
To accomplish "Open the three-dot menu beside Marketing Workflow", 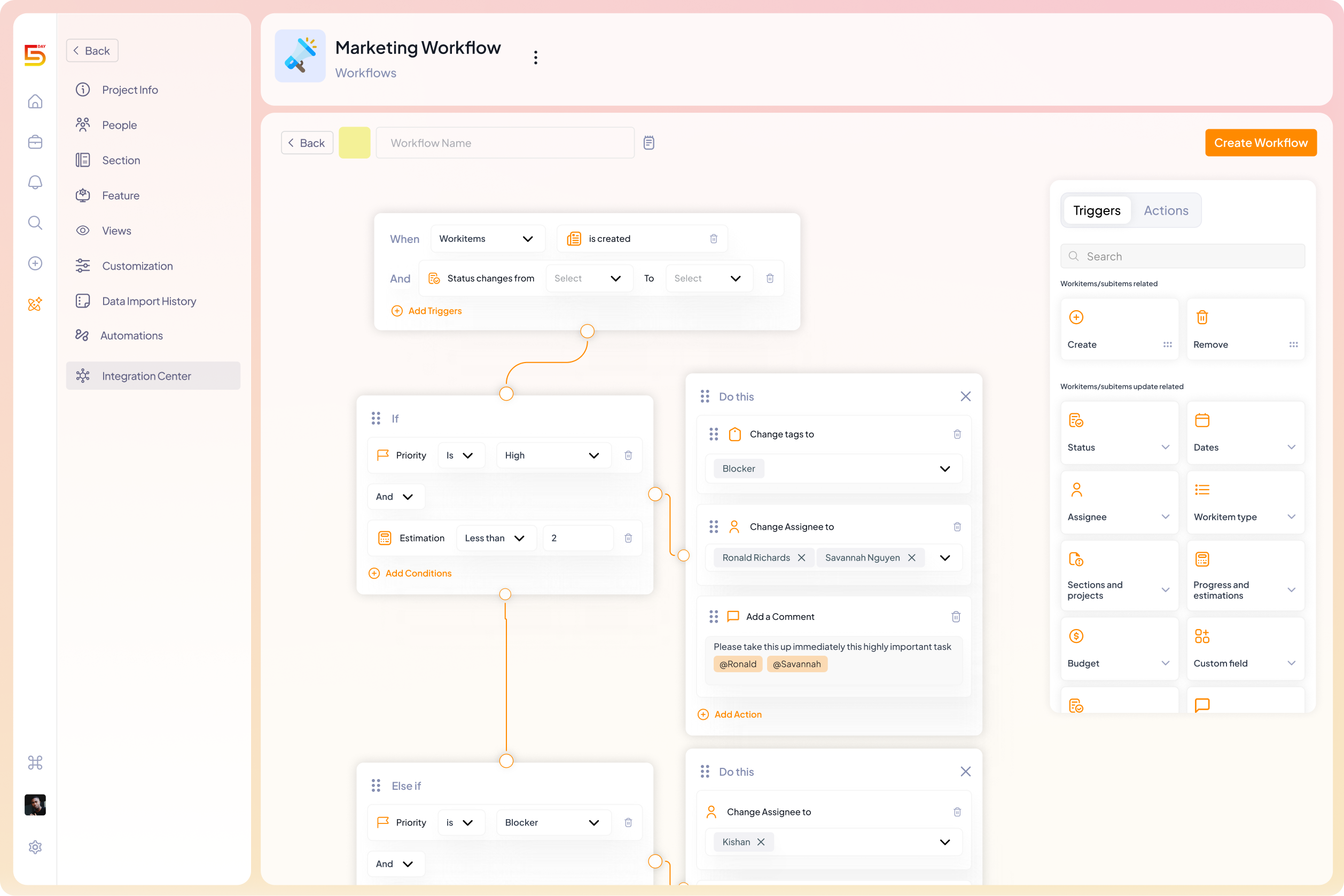I will (535, 57).
